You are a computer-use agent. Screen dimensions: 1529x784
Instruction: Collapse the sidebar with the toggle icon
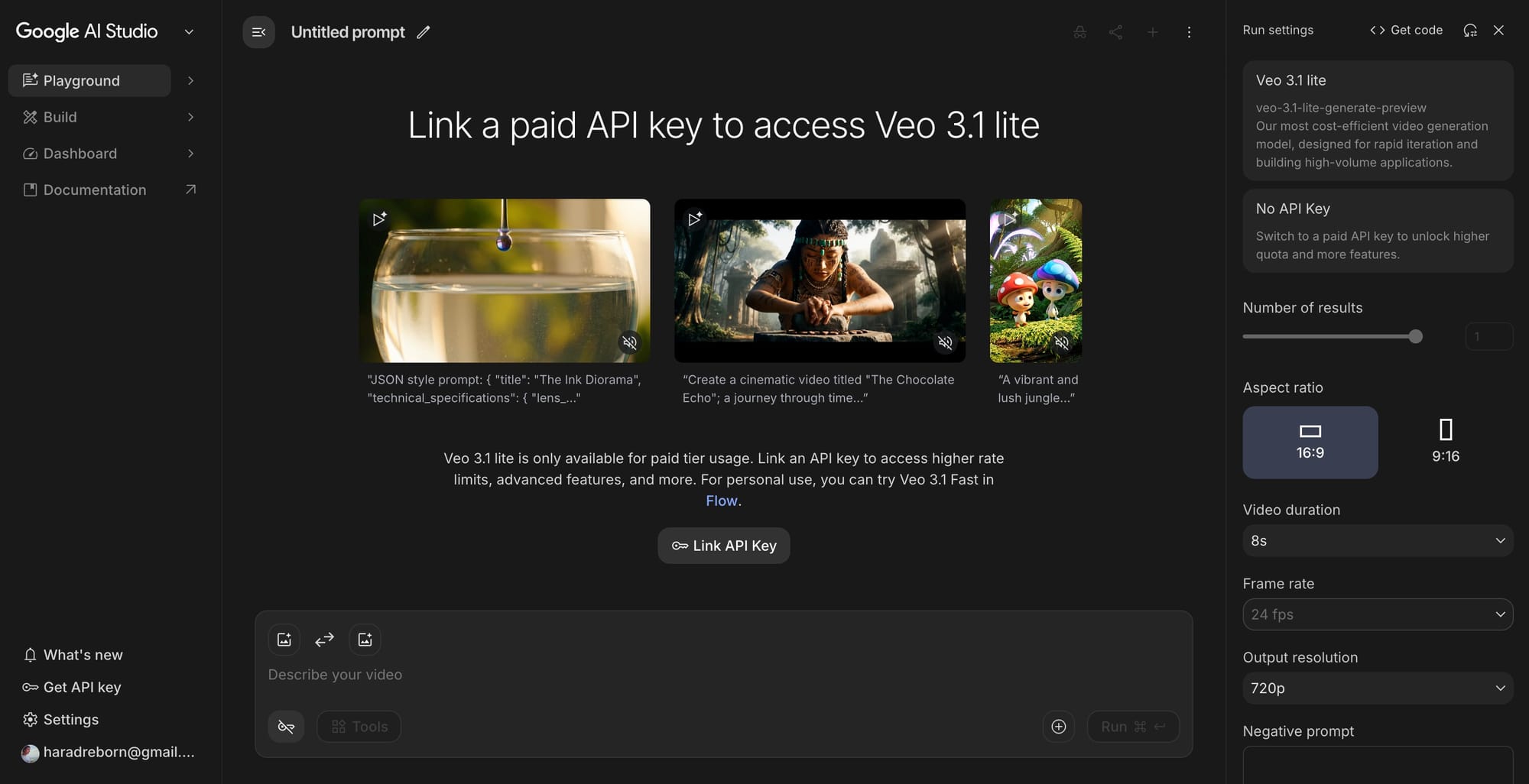pyautogui.click(x=258, y=32)
